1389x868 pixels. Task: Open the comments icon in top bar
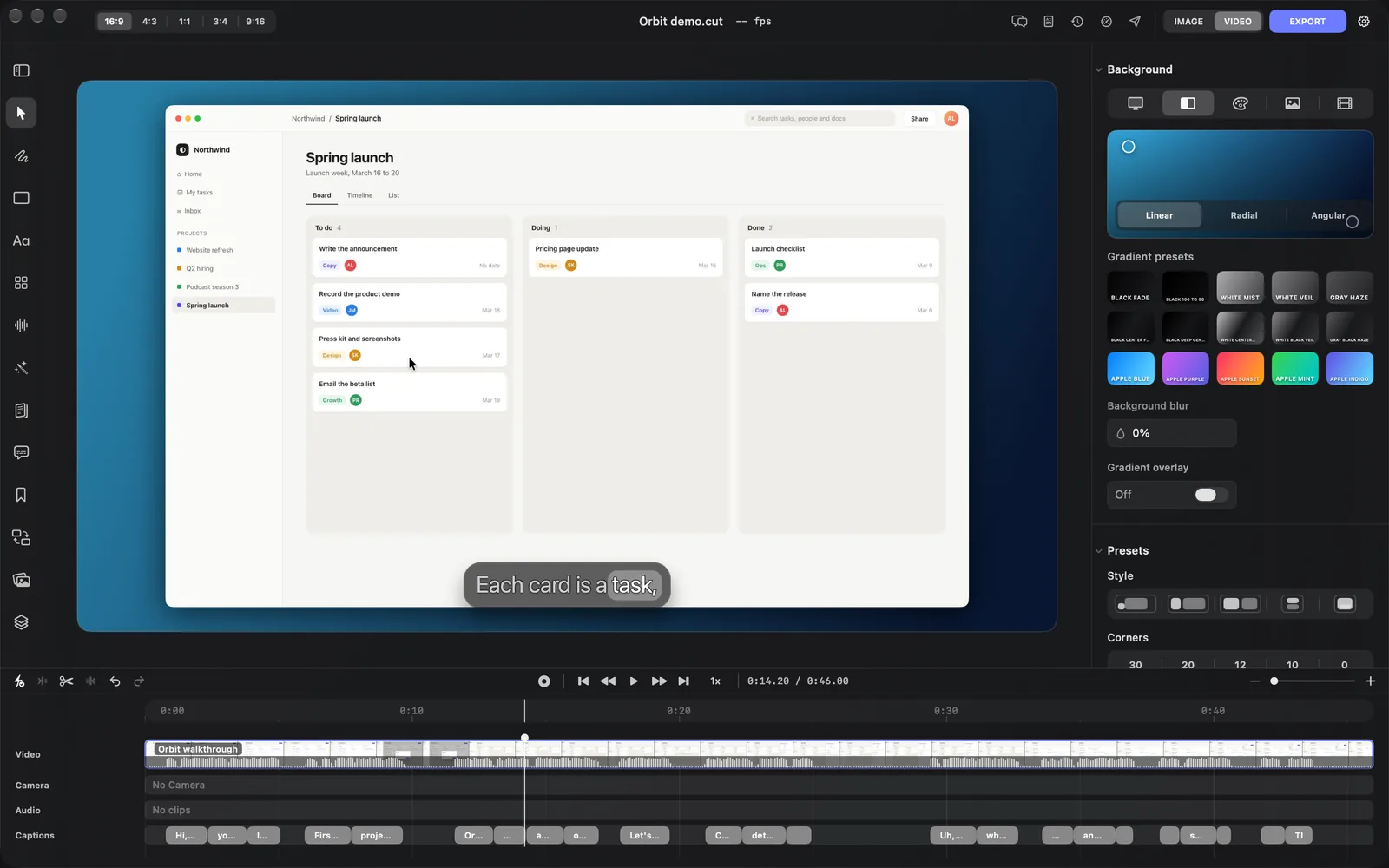[x=1019, y=22]
